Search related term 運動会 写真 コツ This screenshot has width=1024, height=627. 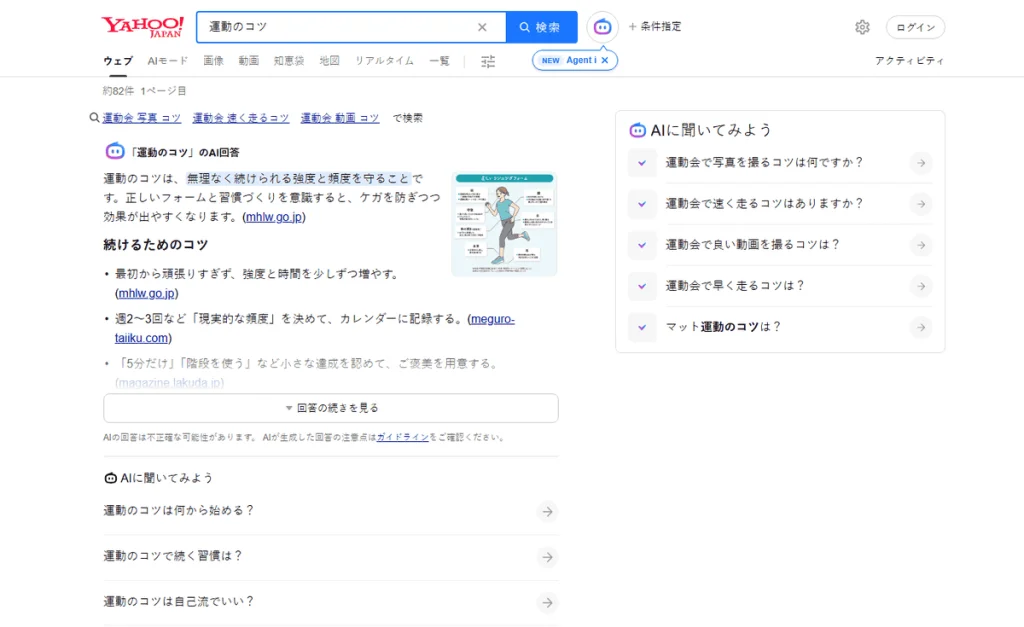[x=142, y=118]
